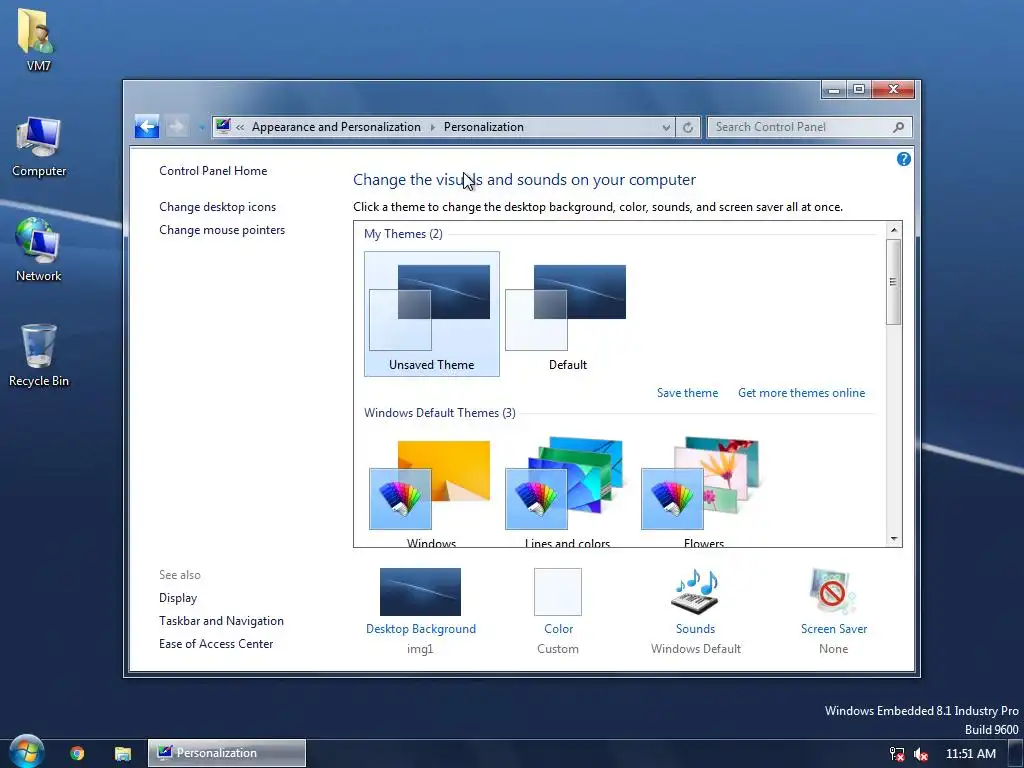Click the Sounds link text
Screen dimensions: 1024x768
click(696, 629)
